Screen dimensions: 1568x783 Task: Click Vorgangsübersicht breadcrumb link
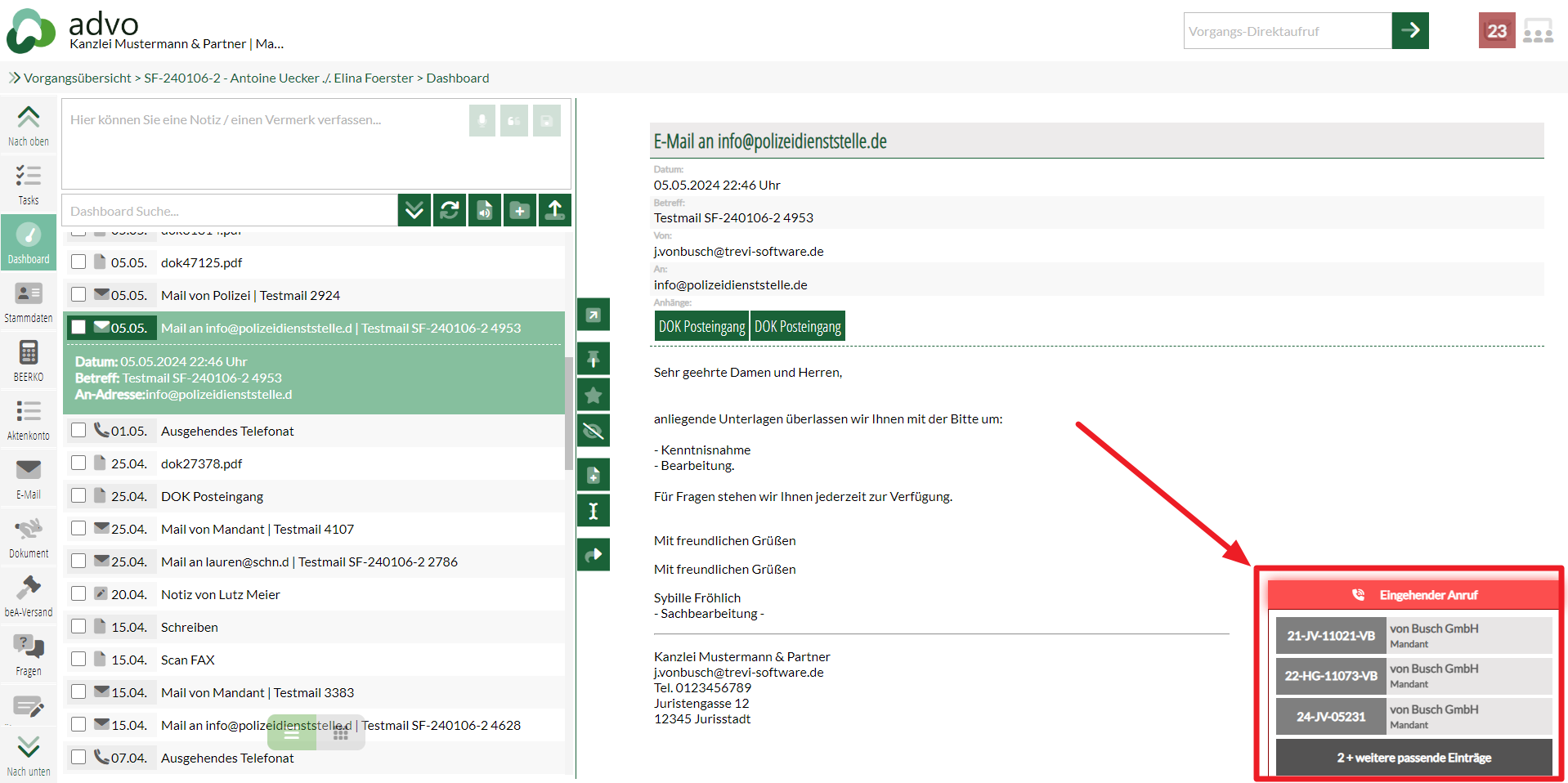(77, 78)
